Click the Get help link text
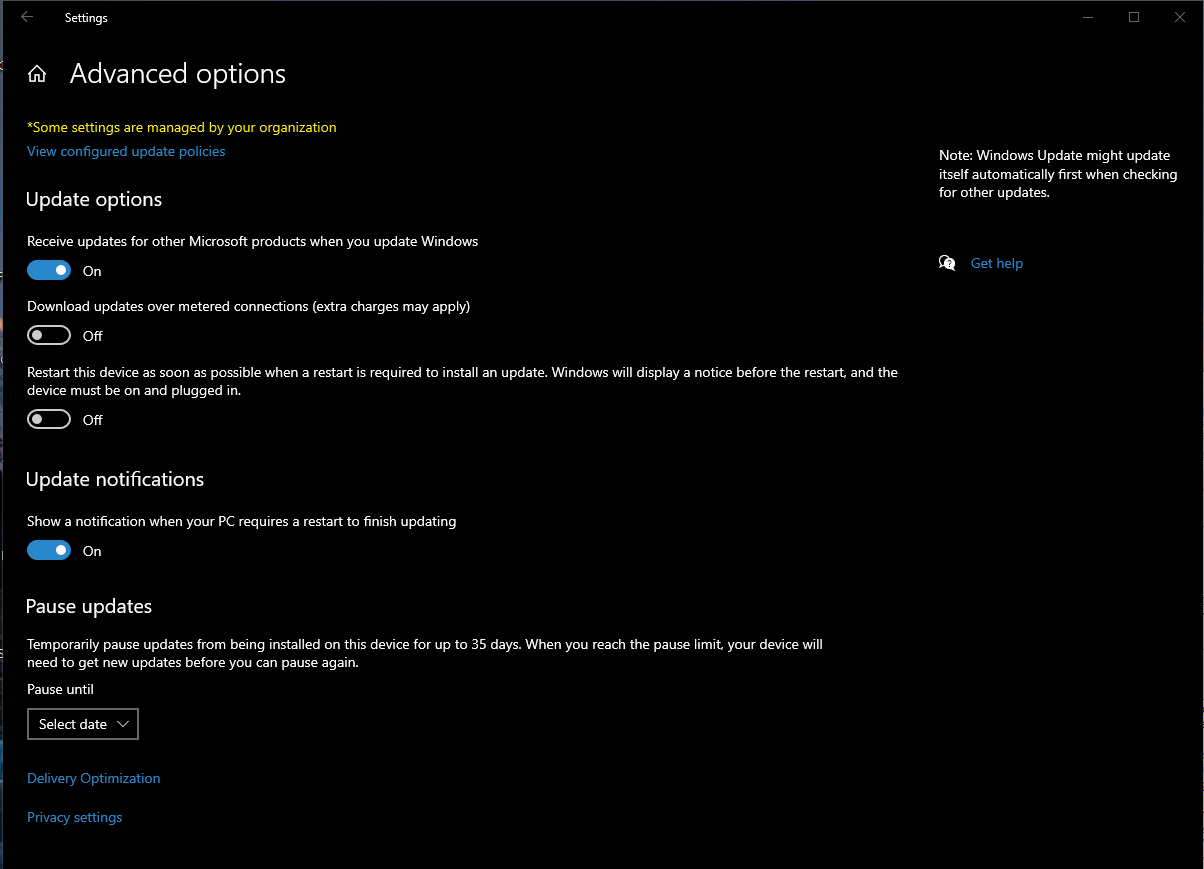1204x869 pixels. 997,263
